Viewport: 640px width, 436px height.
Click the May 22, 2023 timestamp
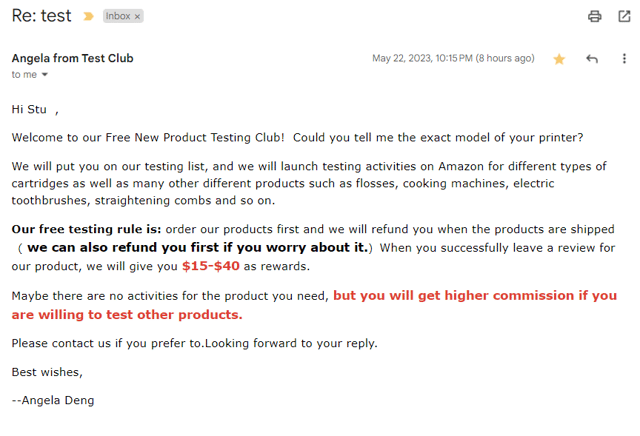[x=453, y=58]
